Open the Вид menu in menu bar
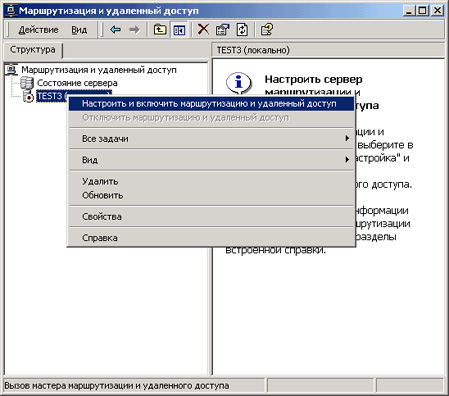The height and width of the screenshot is (396, 449). point(79,30)
